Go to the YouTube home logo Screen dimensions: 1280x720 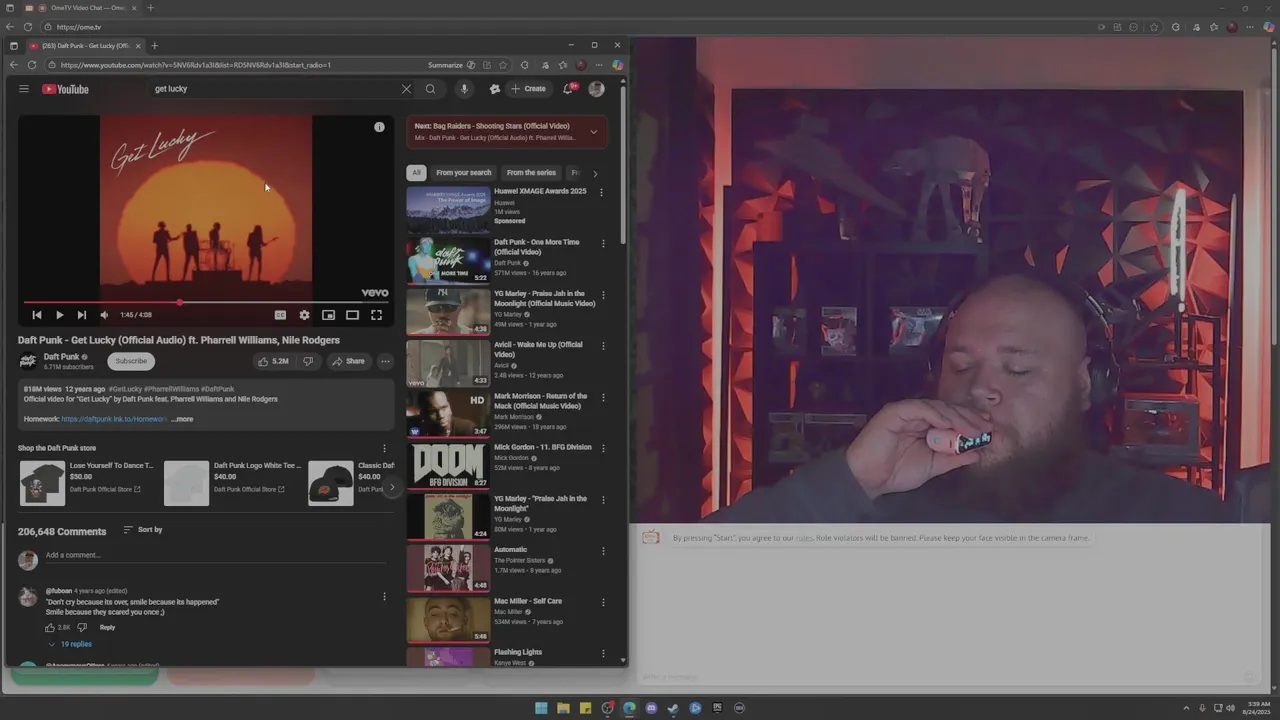pos(65,89)
